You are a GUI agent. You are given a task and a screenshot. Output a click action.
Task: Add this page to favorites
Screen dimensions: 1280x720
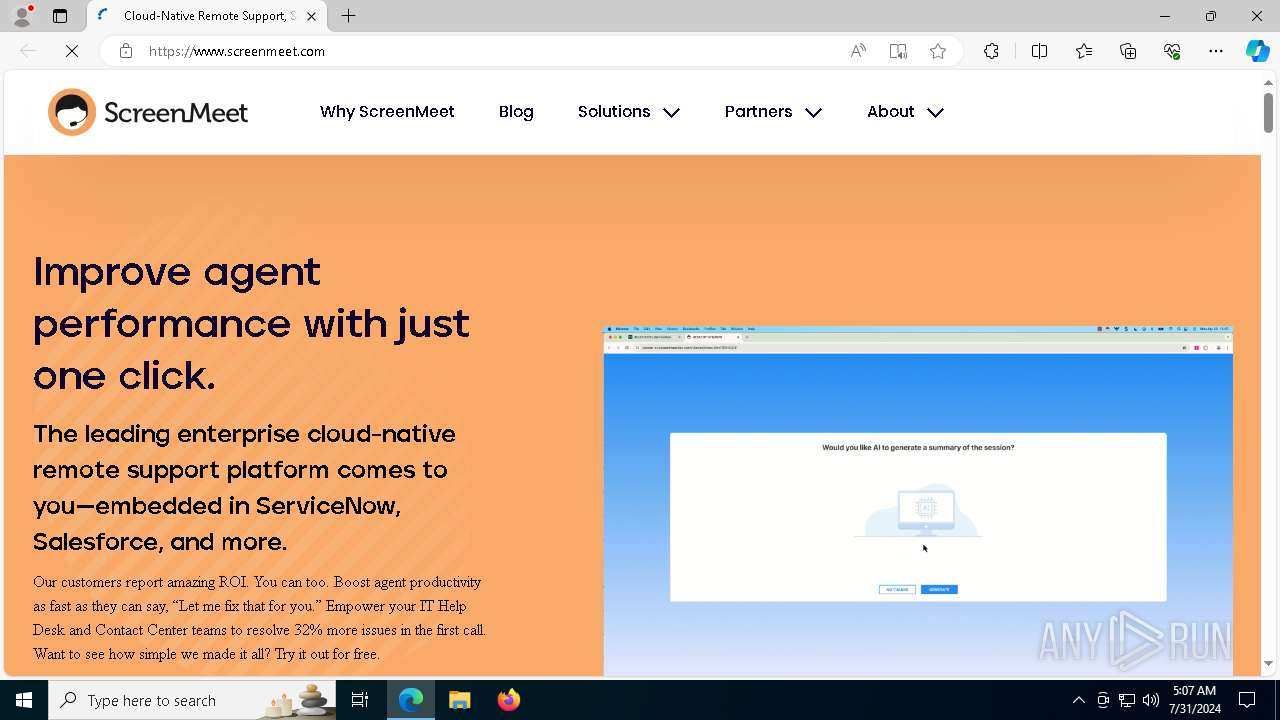point(938,51)
